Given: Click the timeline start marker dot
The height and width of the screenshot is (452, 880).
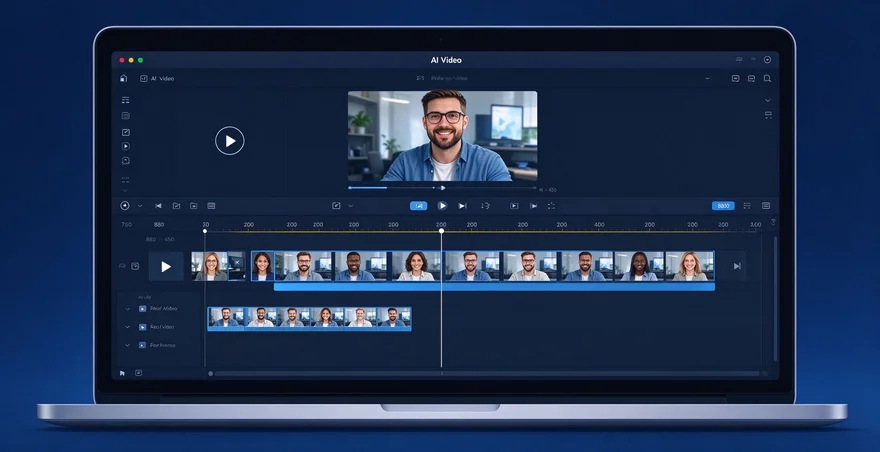Looking at the screenshot, I should pos(205,231).
